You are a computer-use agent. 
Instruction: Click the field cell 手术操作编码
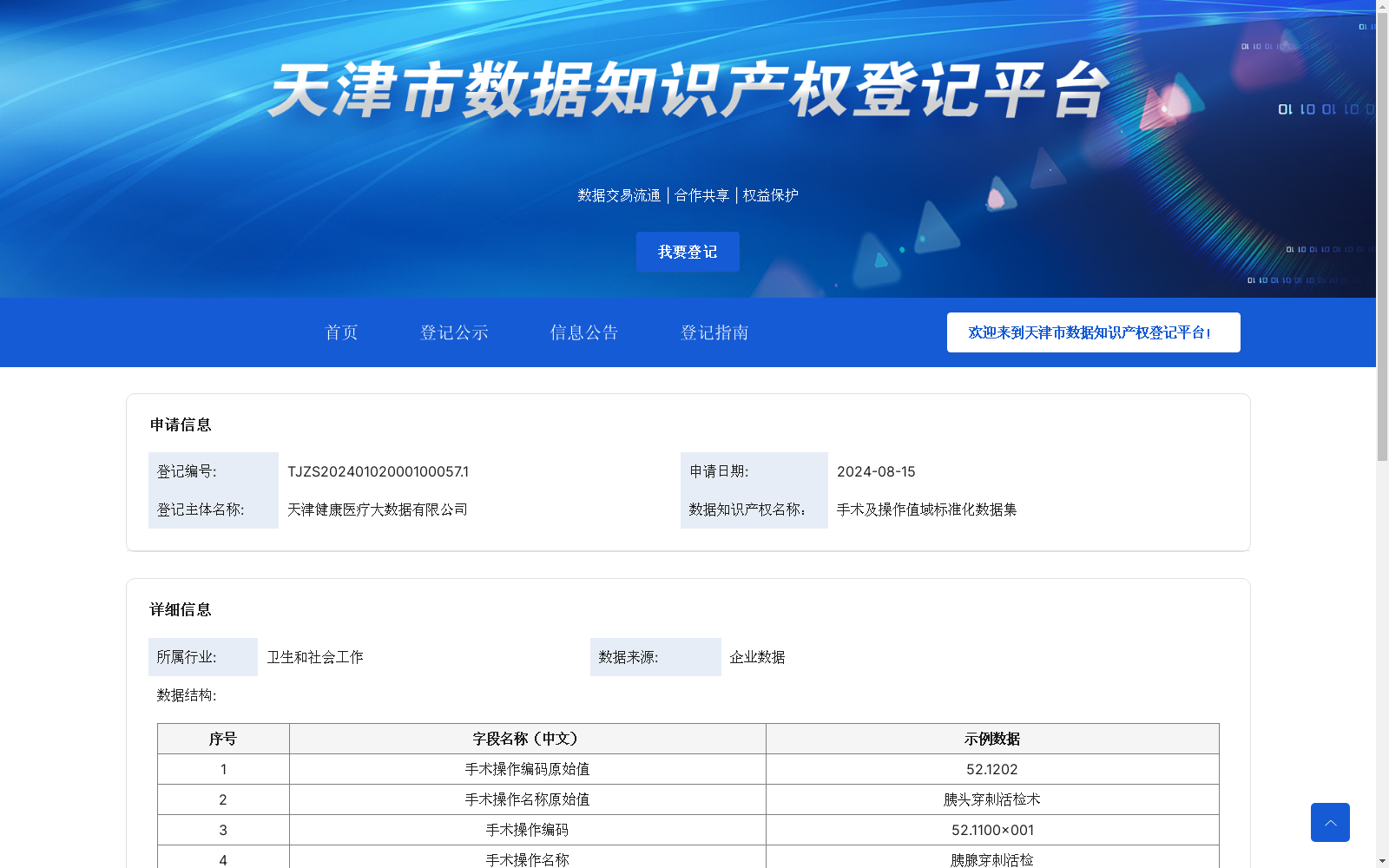(527, 830)
